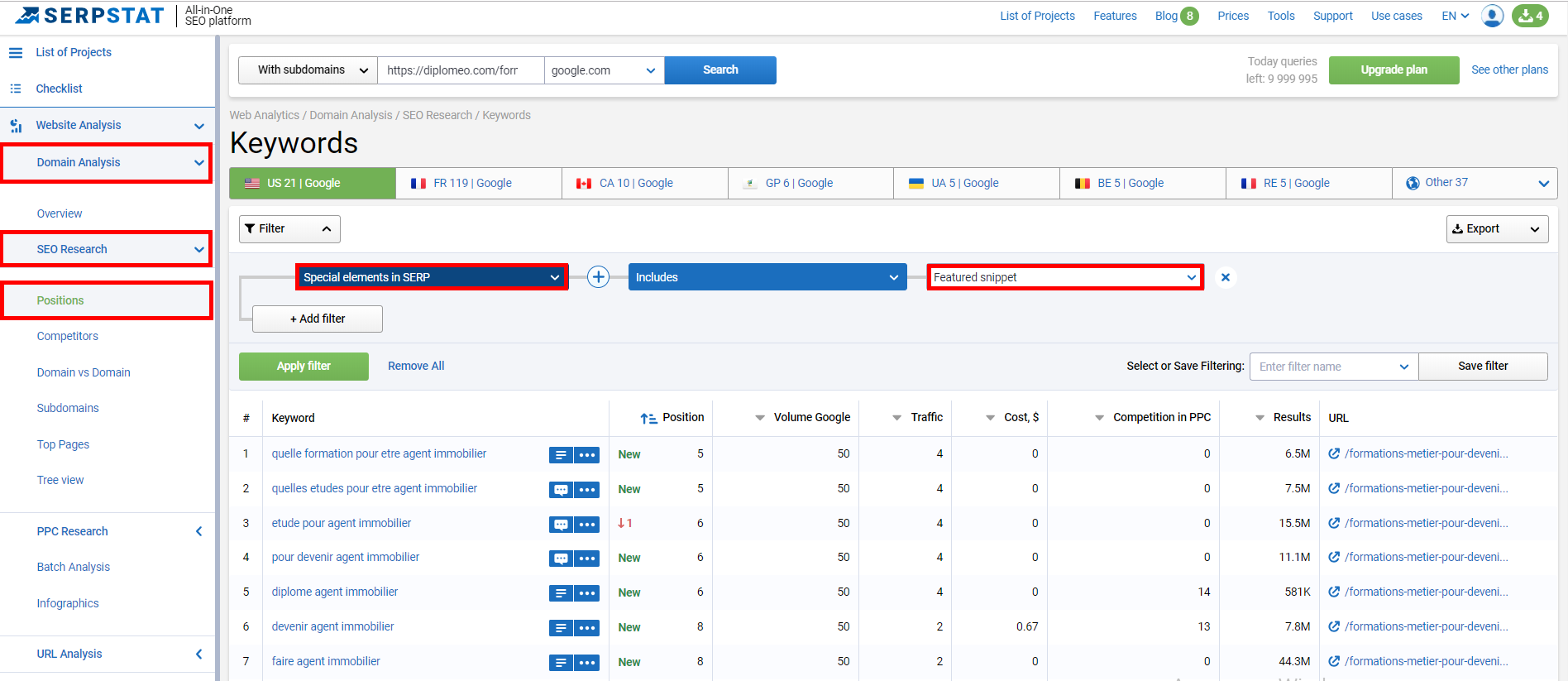The image size is (1568, 681).
Task: Click snippet icon for devenir agent immobilier row
Action: coord(561,628)
